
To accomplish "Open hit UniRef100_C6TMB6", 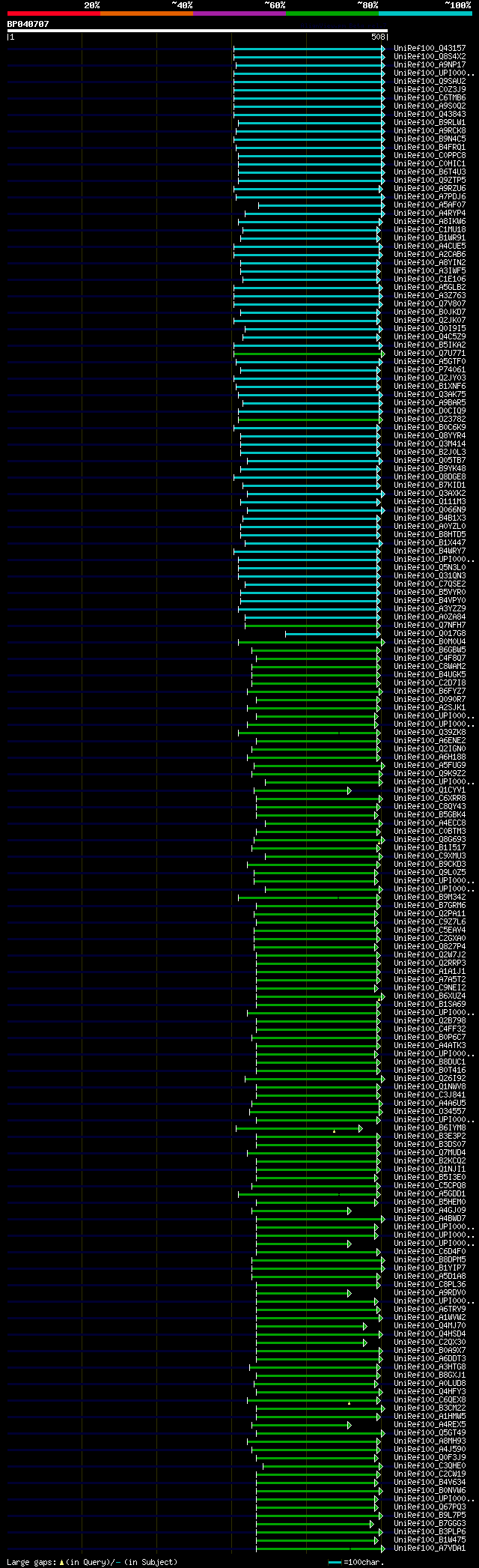I will pyautogui.click(x=430, y=97).
